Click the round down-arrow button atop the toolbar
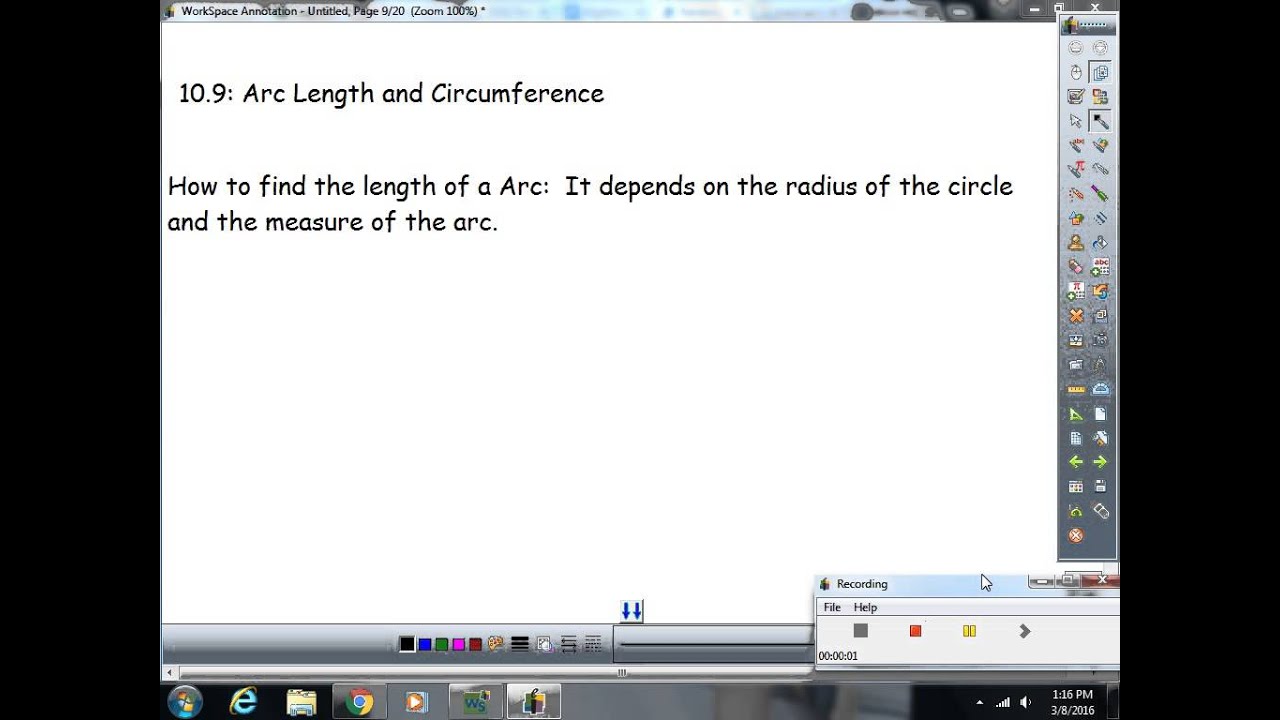Screen dimensions: 1280x720 coord(1100,47)
